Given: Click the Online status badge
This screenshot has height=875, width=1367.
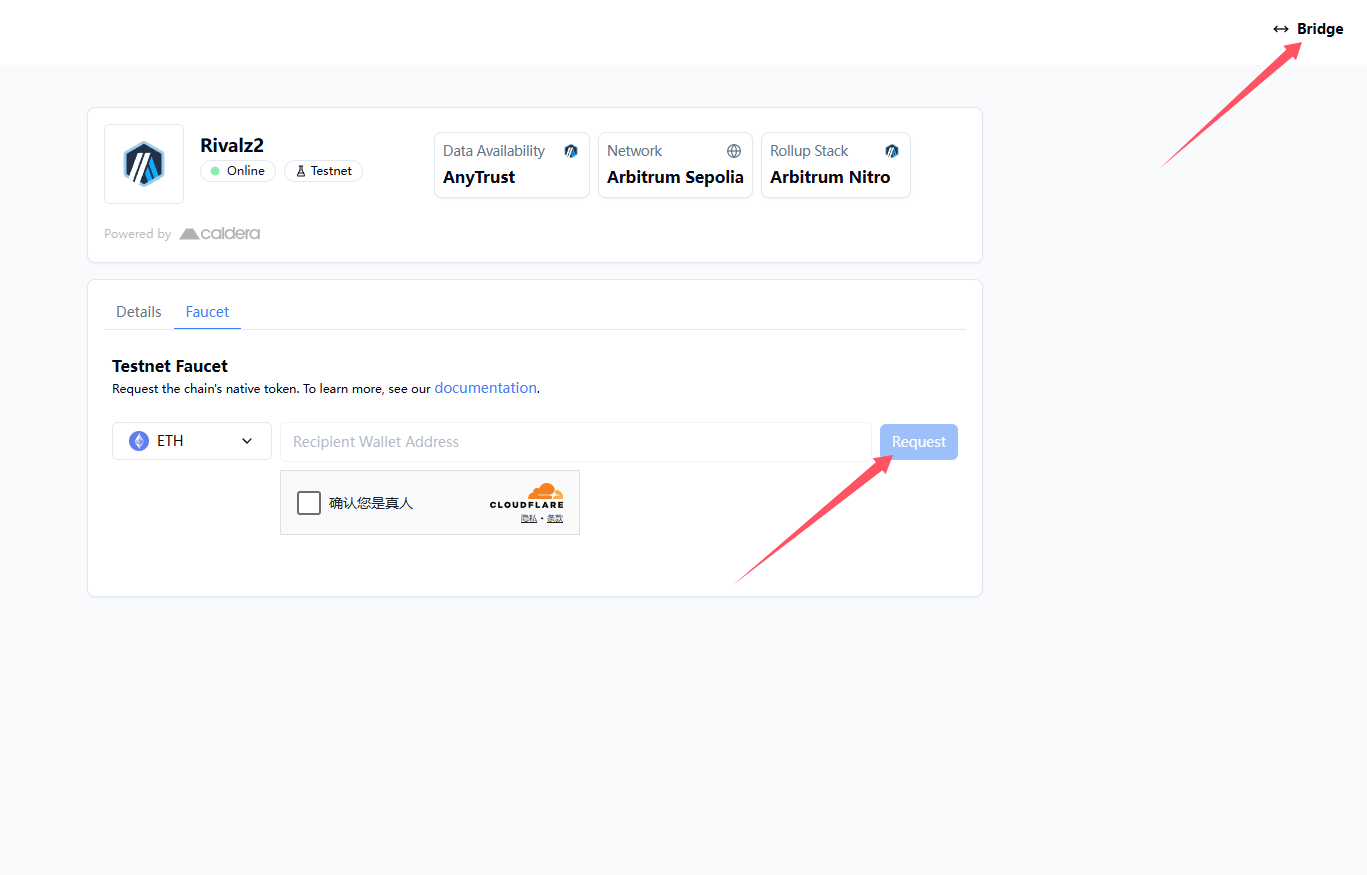Looking at the screenshot, I should [x=238, y=171].
